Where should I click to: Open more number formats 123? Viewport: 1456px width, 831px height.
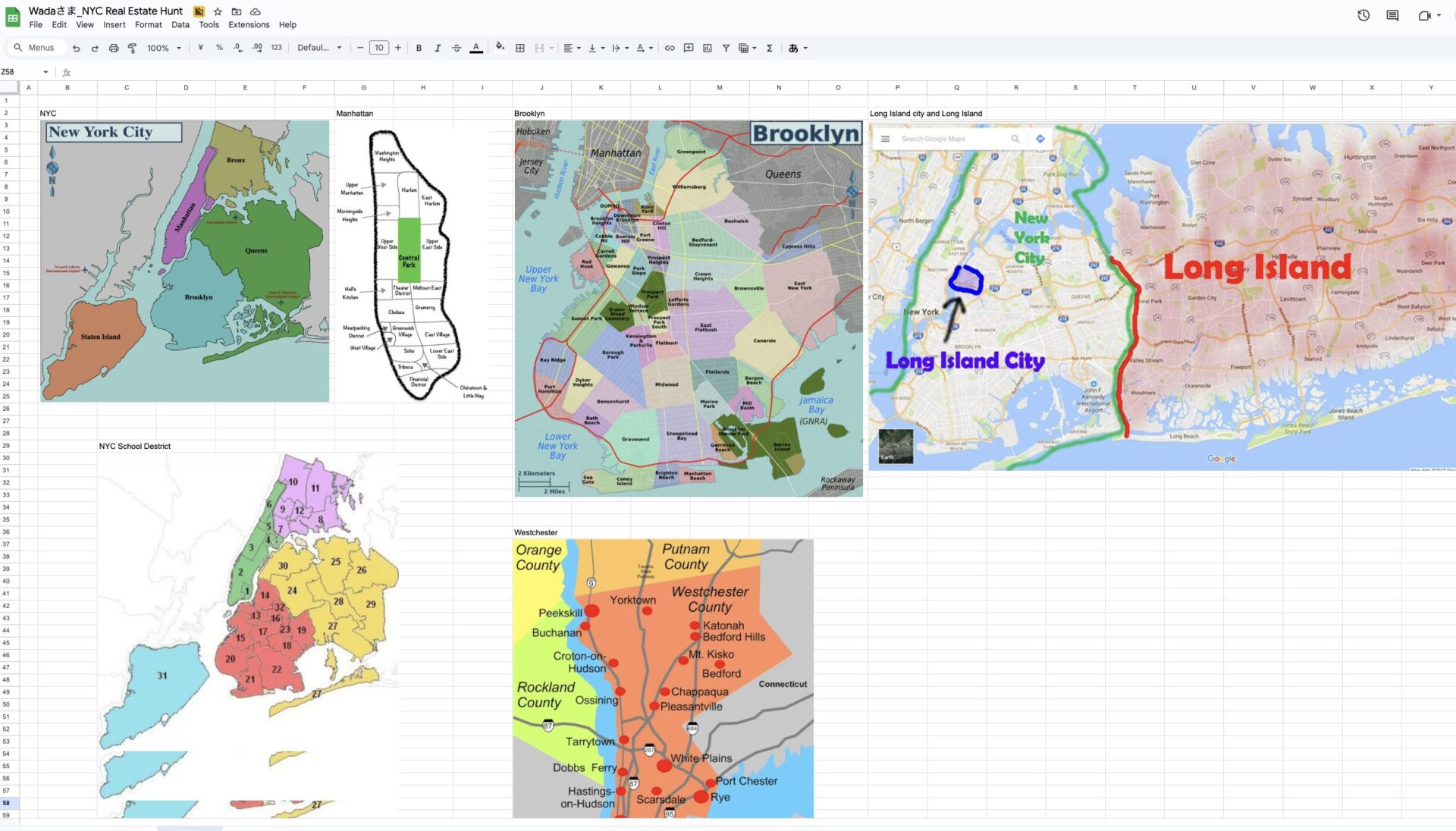276,48
